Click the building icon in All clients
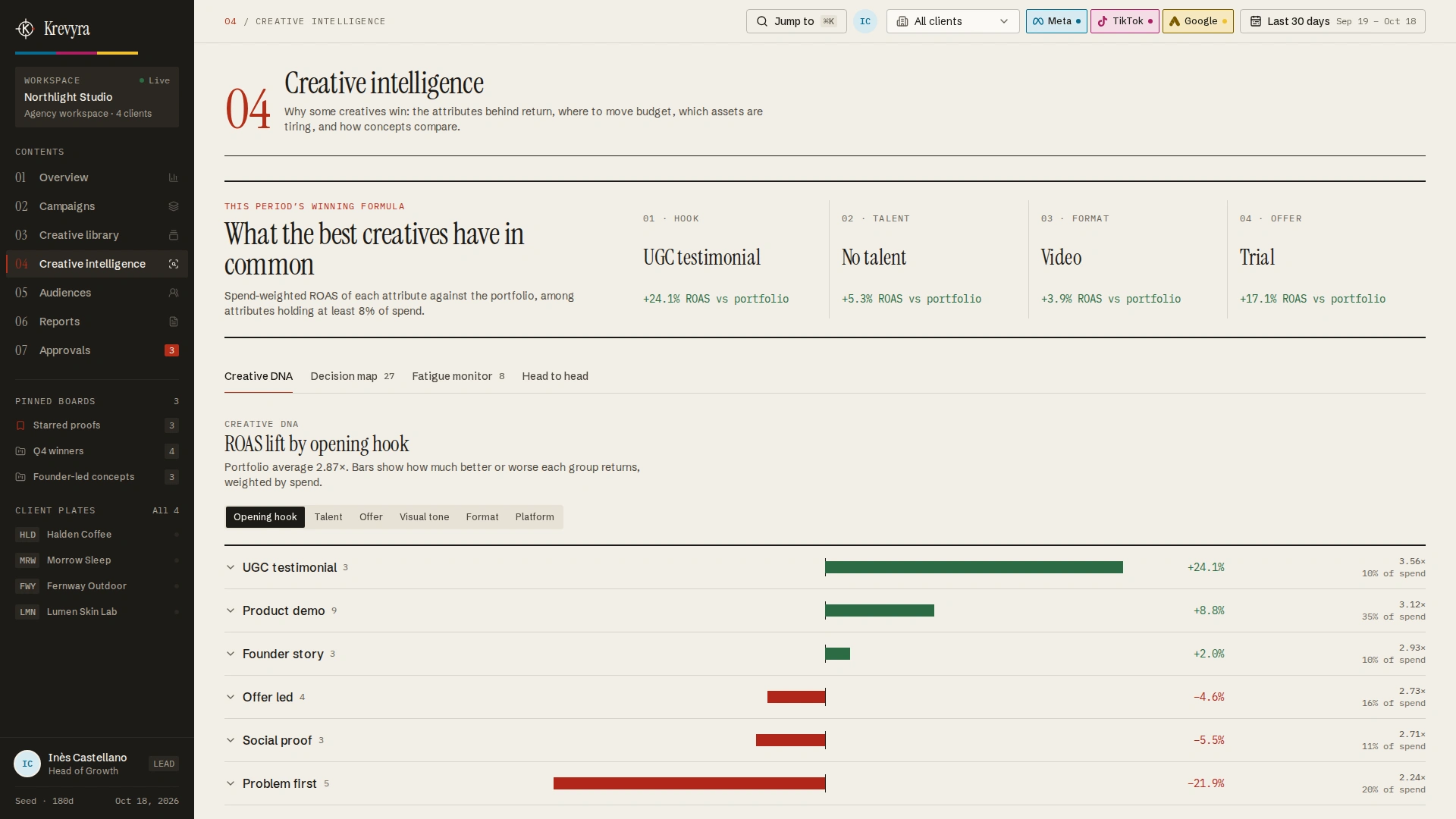1456x819 pixels. coord(902,21)
